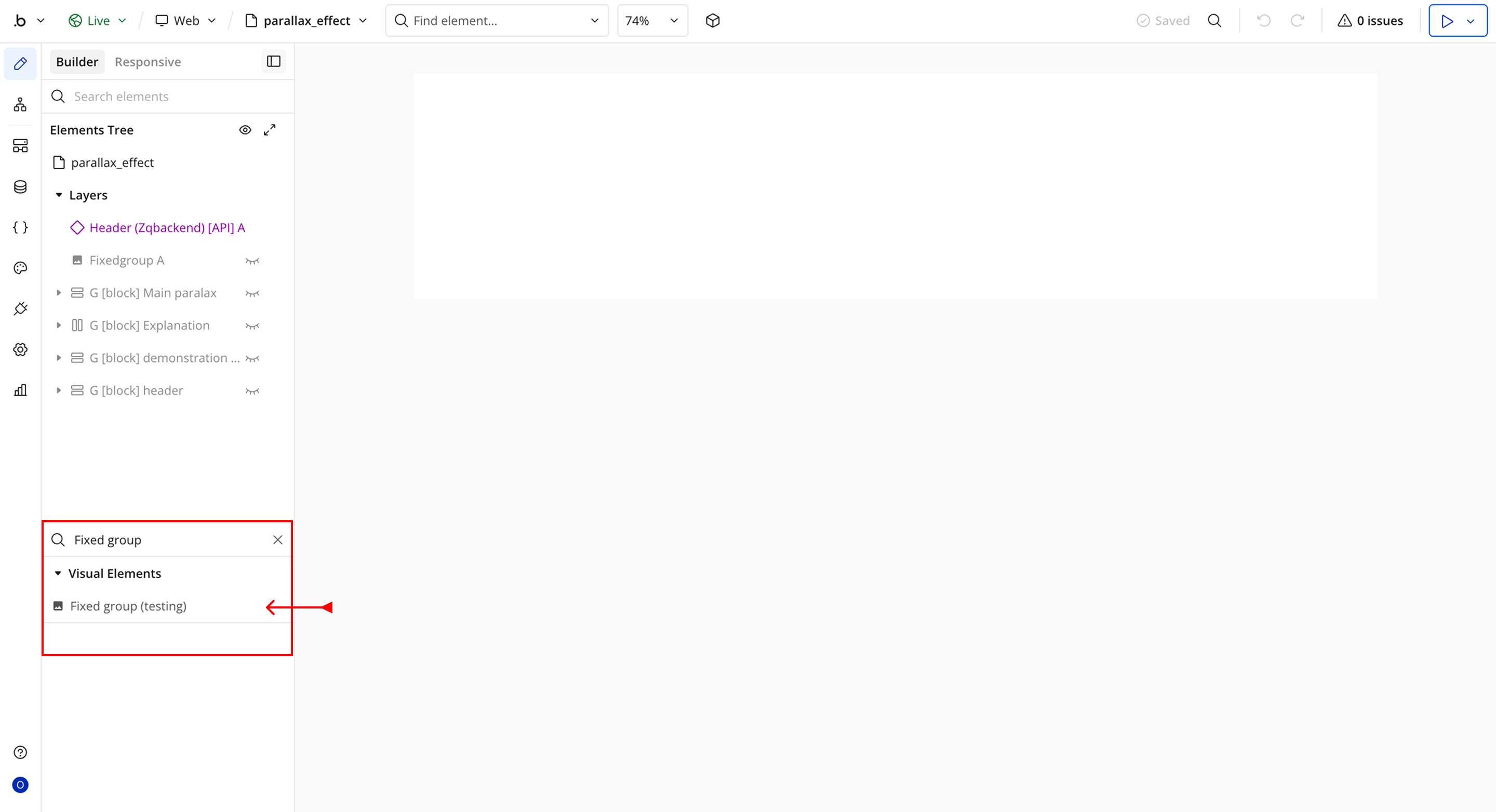Open the Plugins plug icon
Viewport: 1496px width, 812px height.
(20, 309)
